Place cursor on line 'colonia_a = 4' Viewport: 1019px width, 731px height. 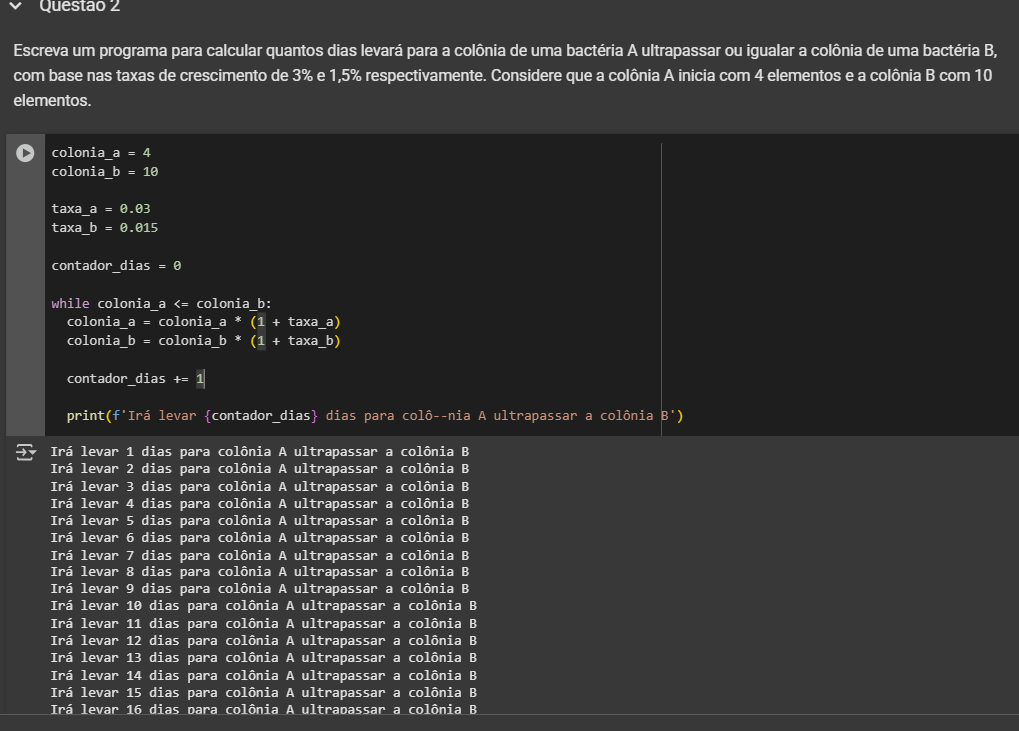point(101,153)
